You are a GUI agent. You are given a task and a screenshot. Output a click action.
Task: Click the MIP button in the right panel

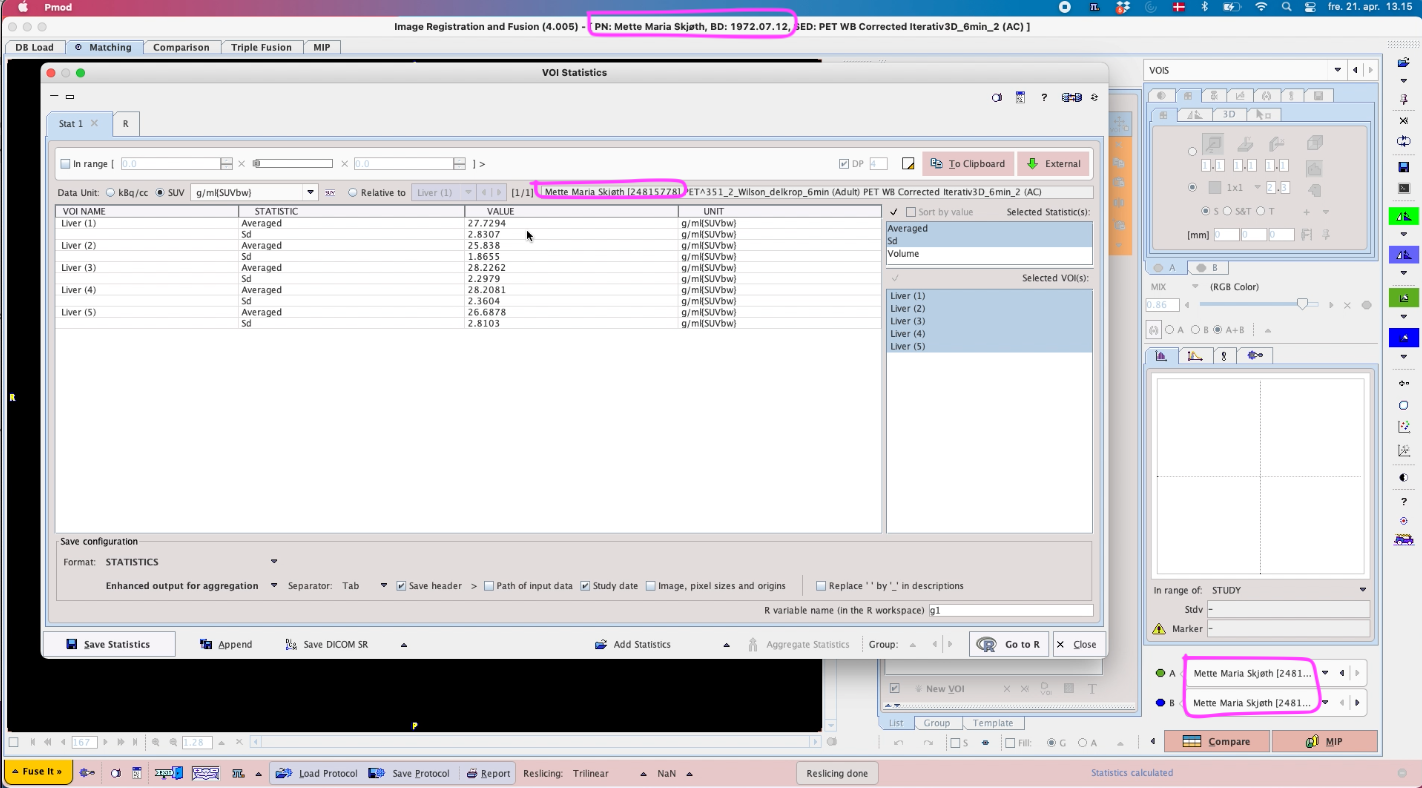(1325, 741)
